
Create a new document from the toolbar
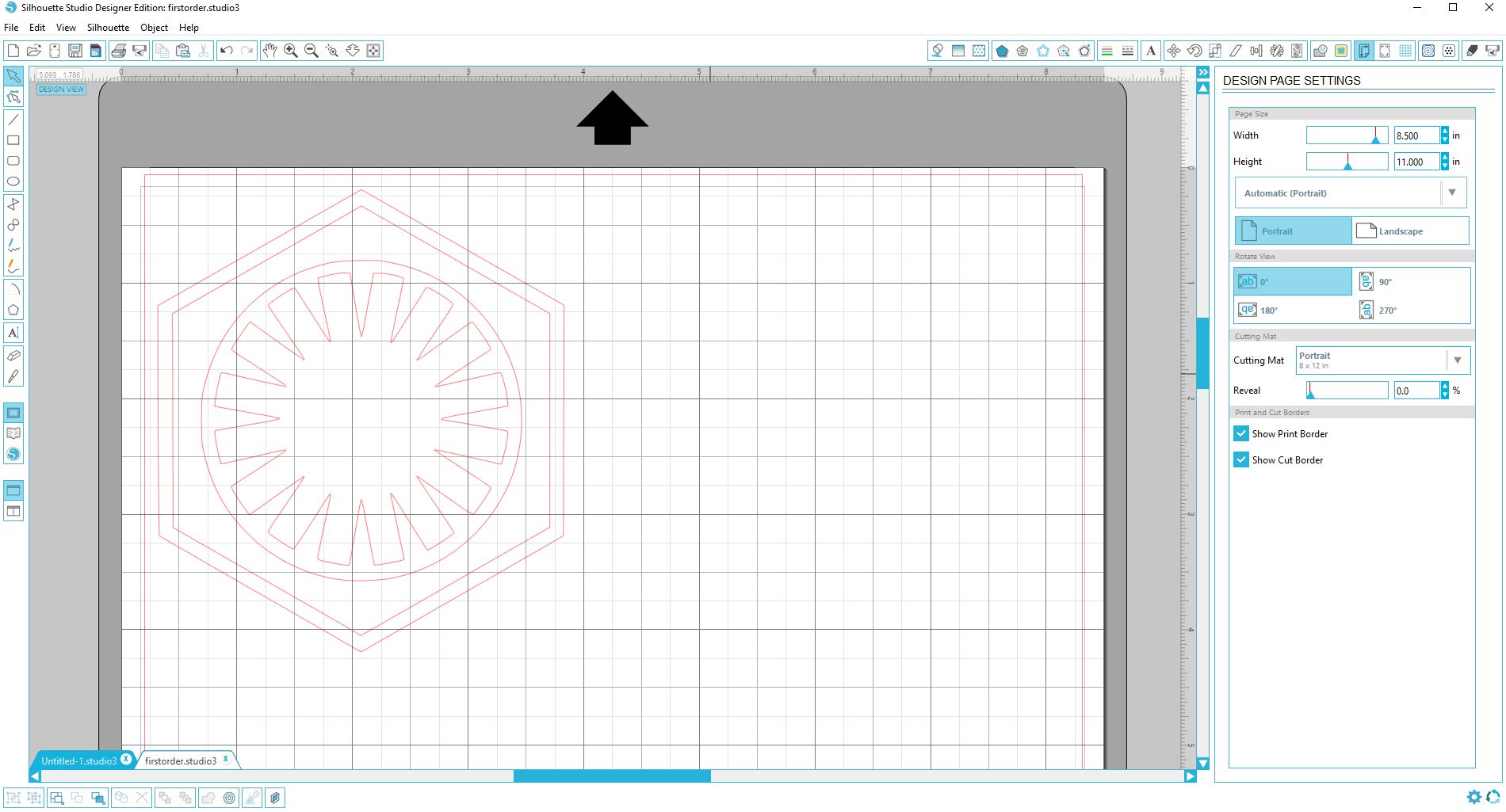(x=13, y=51)
